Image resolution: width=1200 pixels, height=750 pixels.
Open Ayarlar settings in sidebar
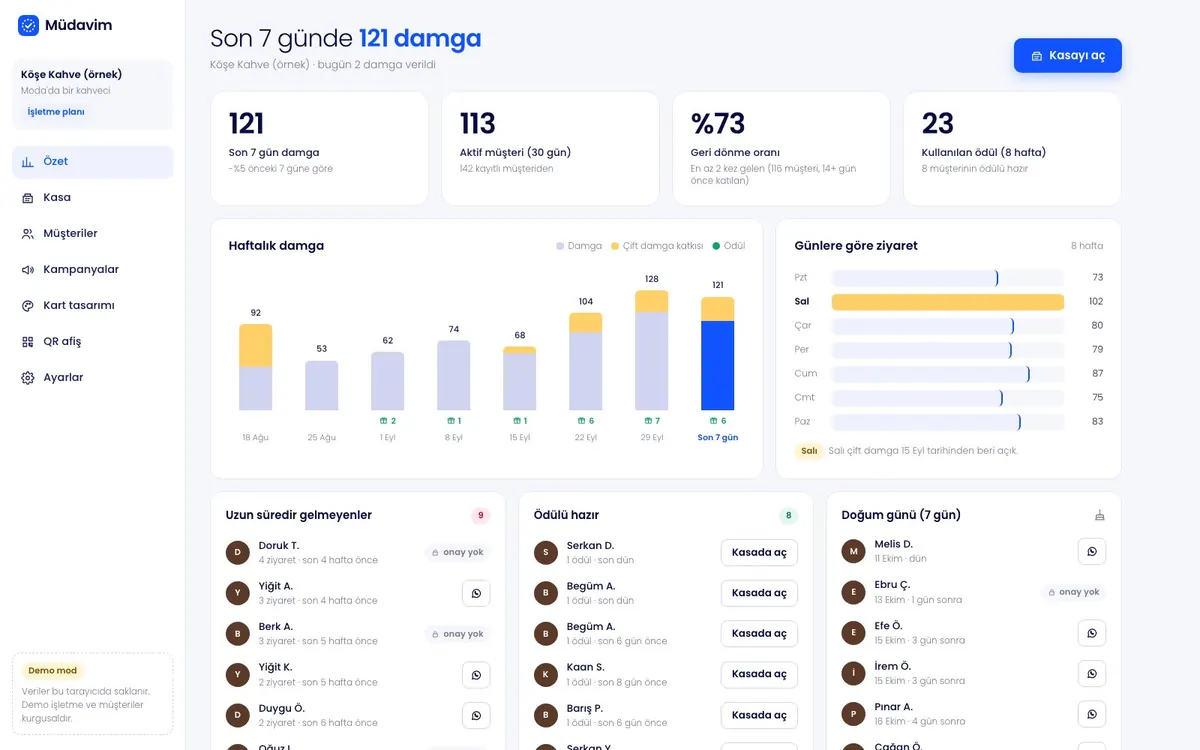tap(92, 377)
